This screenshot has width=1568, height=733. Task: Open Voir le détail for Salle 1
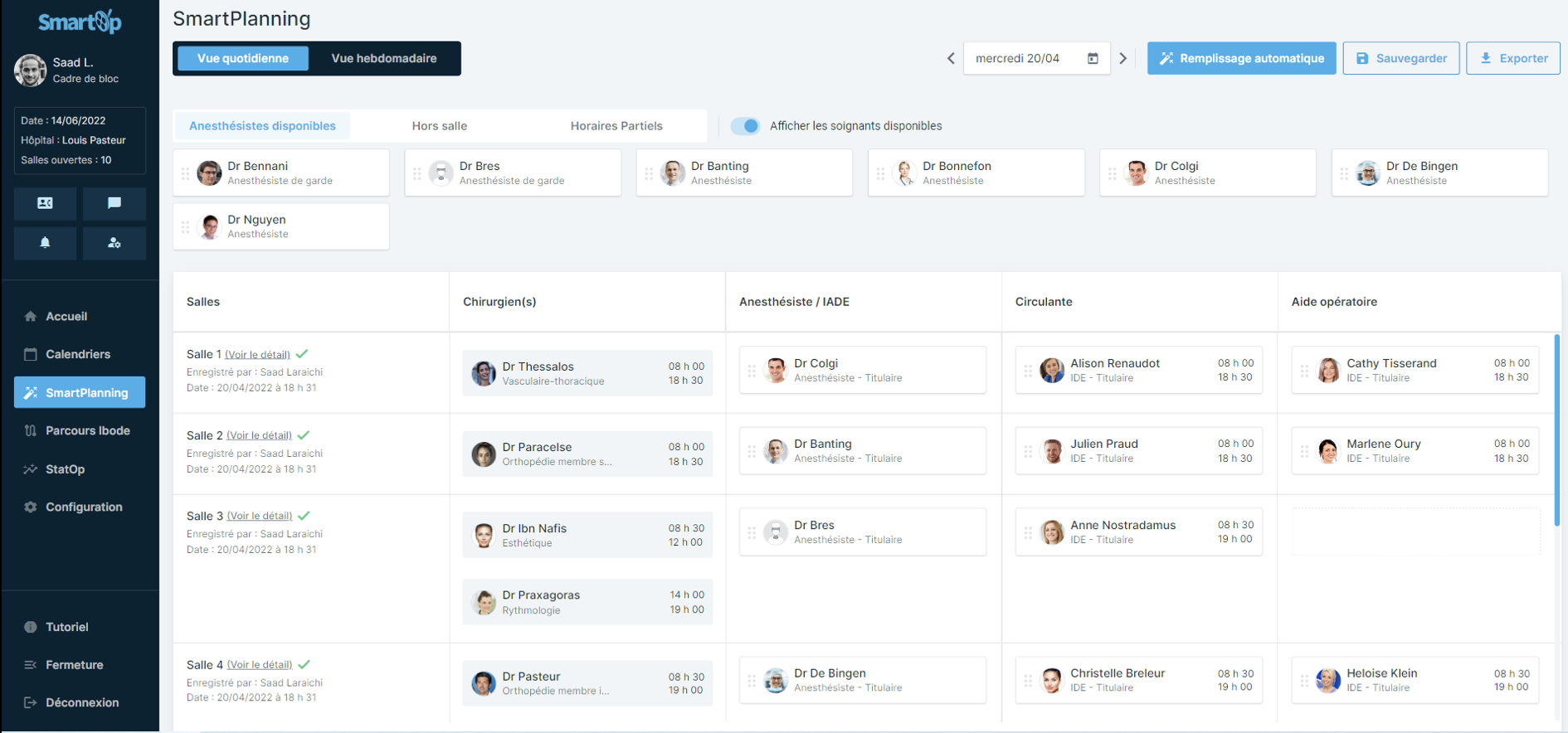[258, 355]
